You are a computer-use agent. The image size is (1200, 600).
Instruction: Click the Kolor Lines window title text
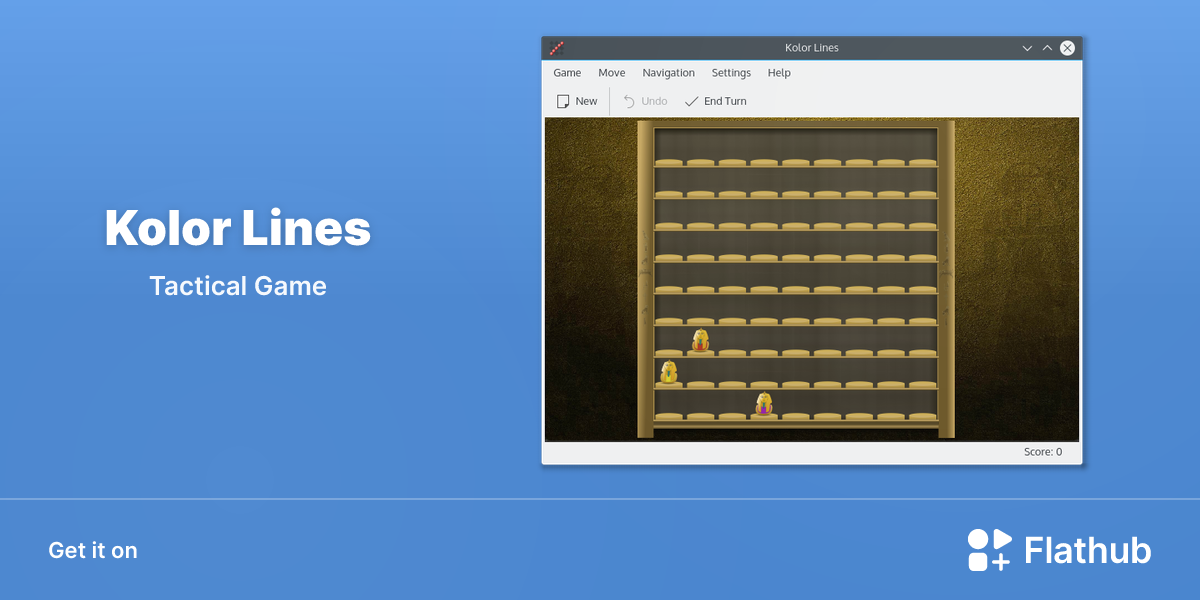(812, 47)
